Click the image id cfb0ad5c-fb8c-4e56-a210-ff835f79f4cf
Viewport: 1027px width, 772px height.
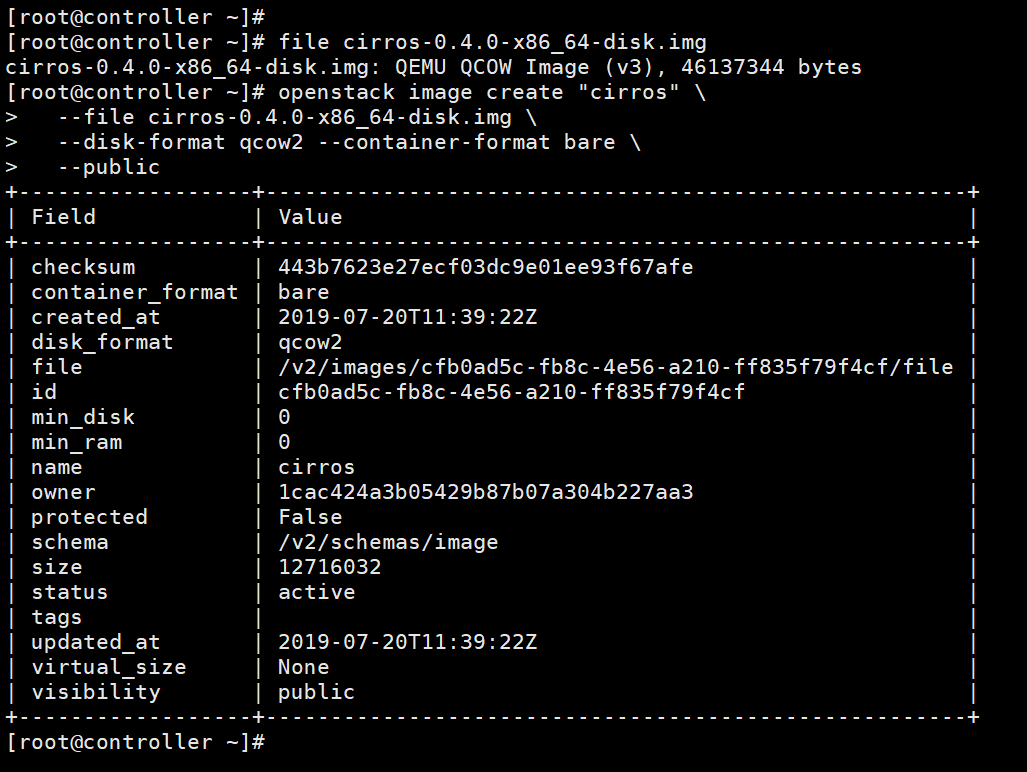(x=512, y=392)
